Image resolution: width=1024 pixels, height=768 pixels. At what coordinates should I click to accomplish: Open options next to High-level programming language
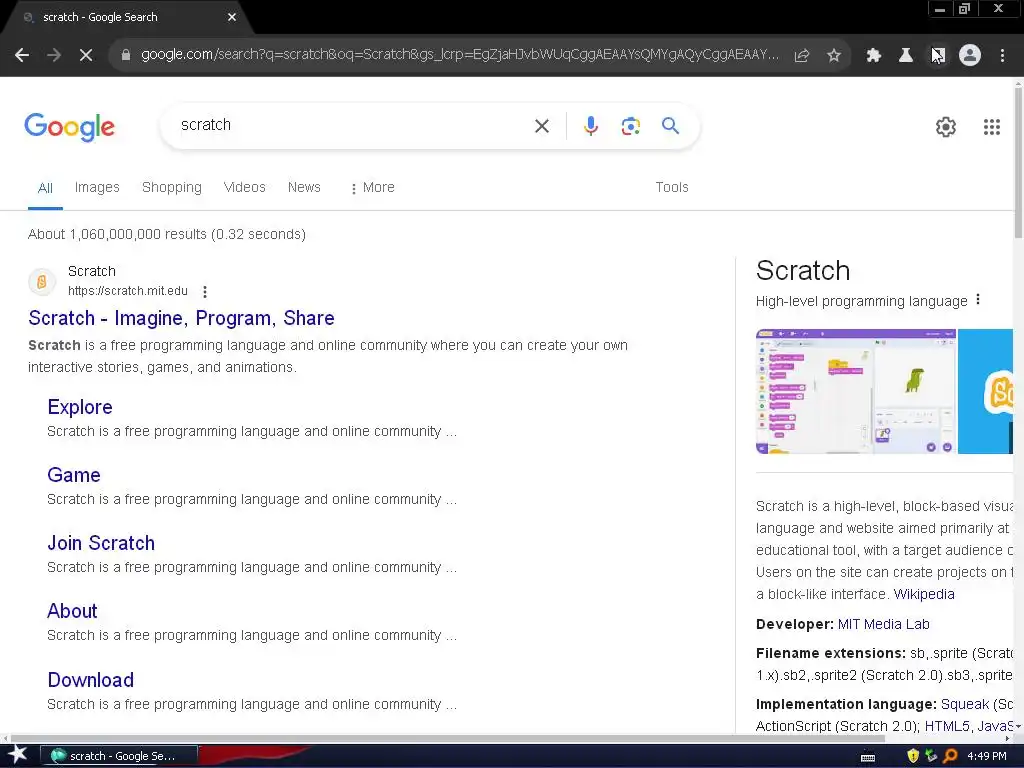pyautogui.click(x=978, y=300)
